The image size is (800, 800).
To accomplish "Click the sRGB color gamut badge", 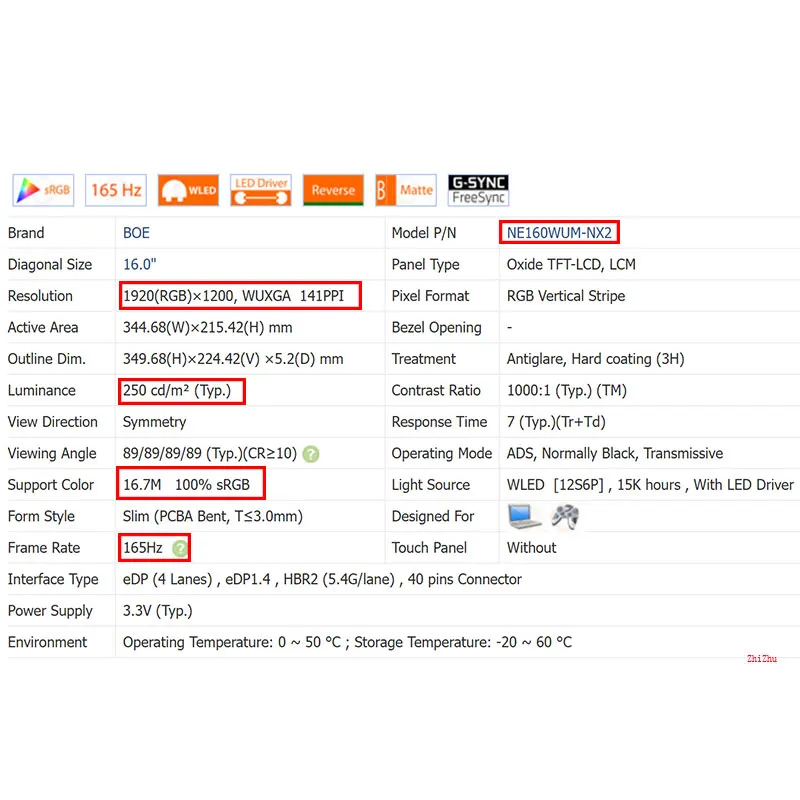I will pos(43,190).
